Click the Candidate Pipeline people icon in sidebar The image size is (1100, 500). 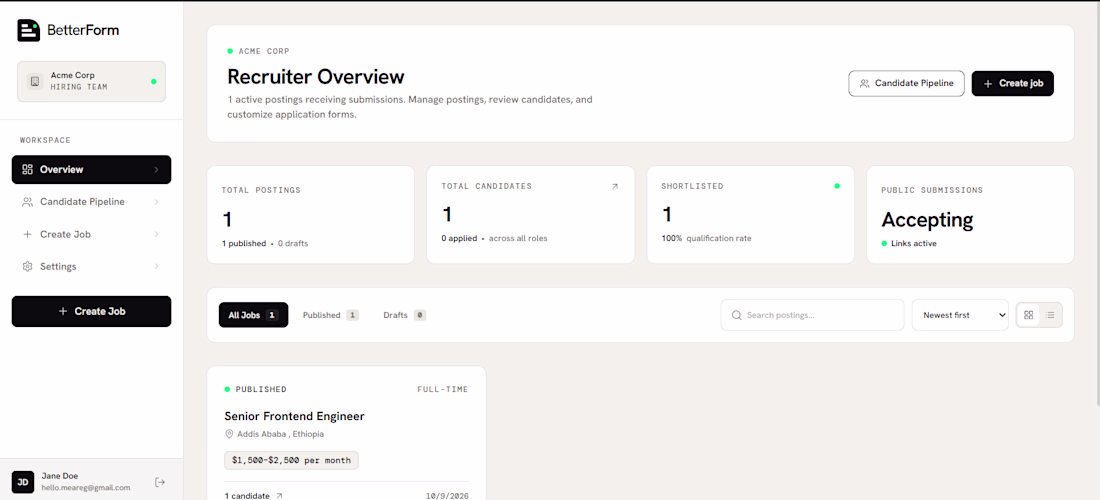click(27, 202)
